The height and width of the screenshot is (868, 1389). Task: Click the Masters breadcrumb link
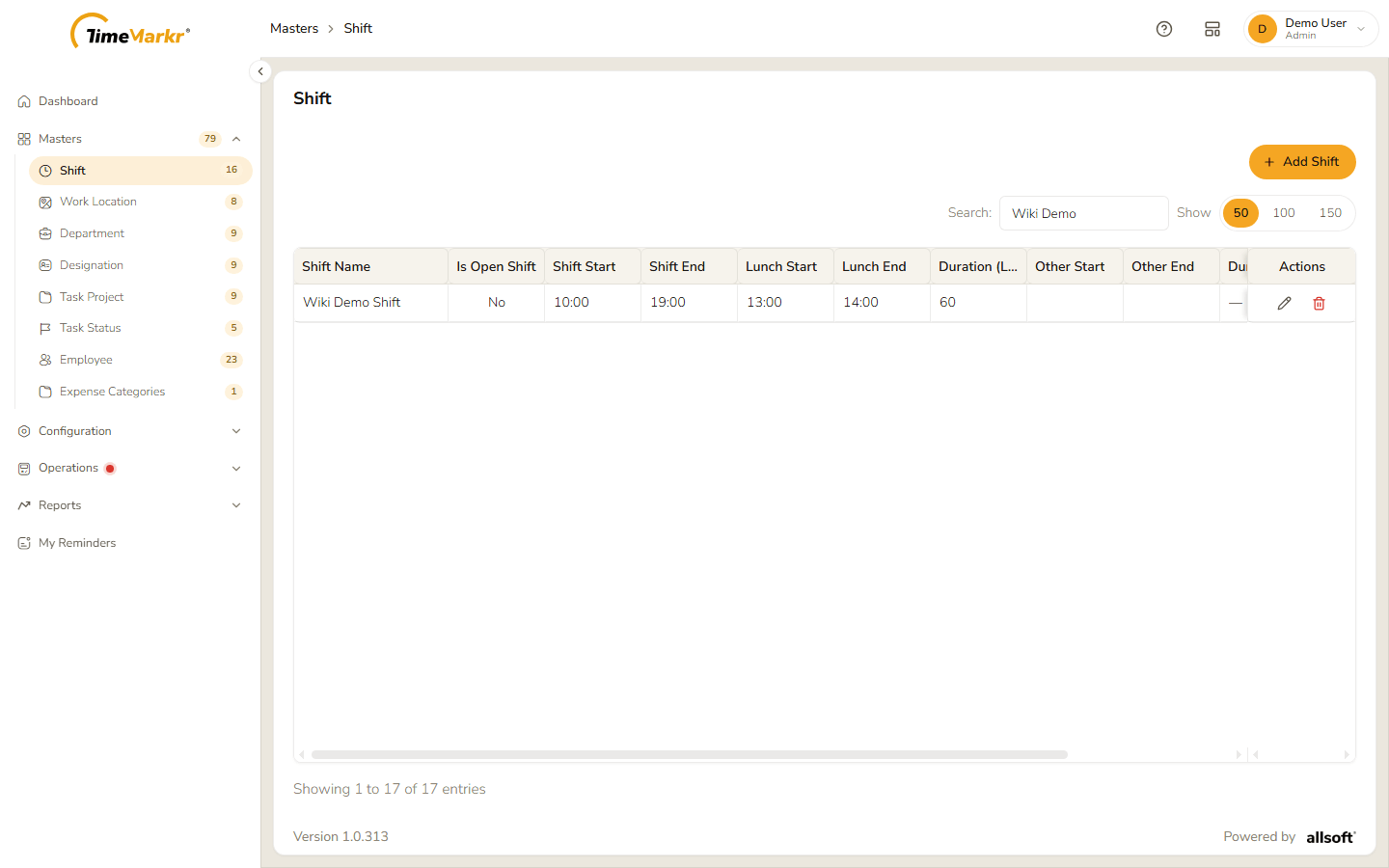294,29
